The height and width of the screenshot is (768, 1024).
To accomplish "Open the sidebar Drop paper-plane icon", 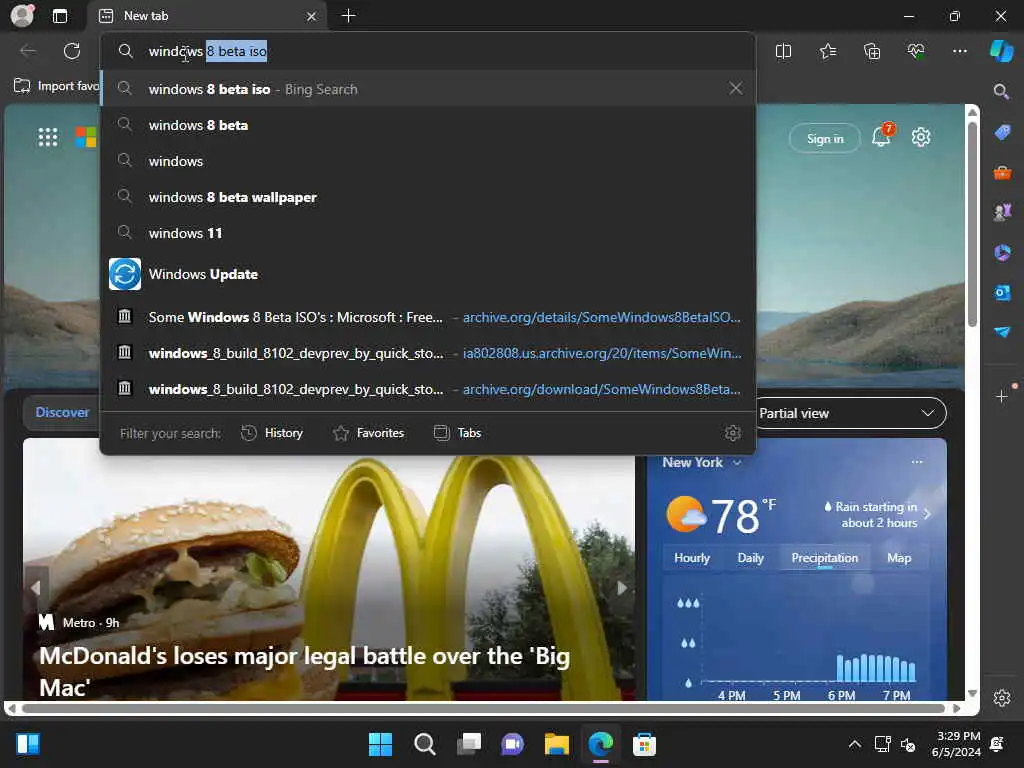I will (x=1002, y=332).
